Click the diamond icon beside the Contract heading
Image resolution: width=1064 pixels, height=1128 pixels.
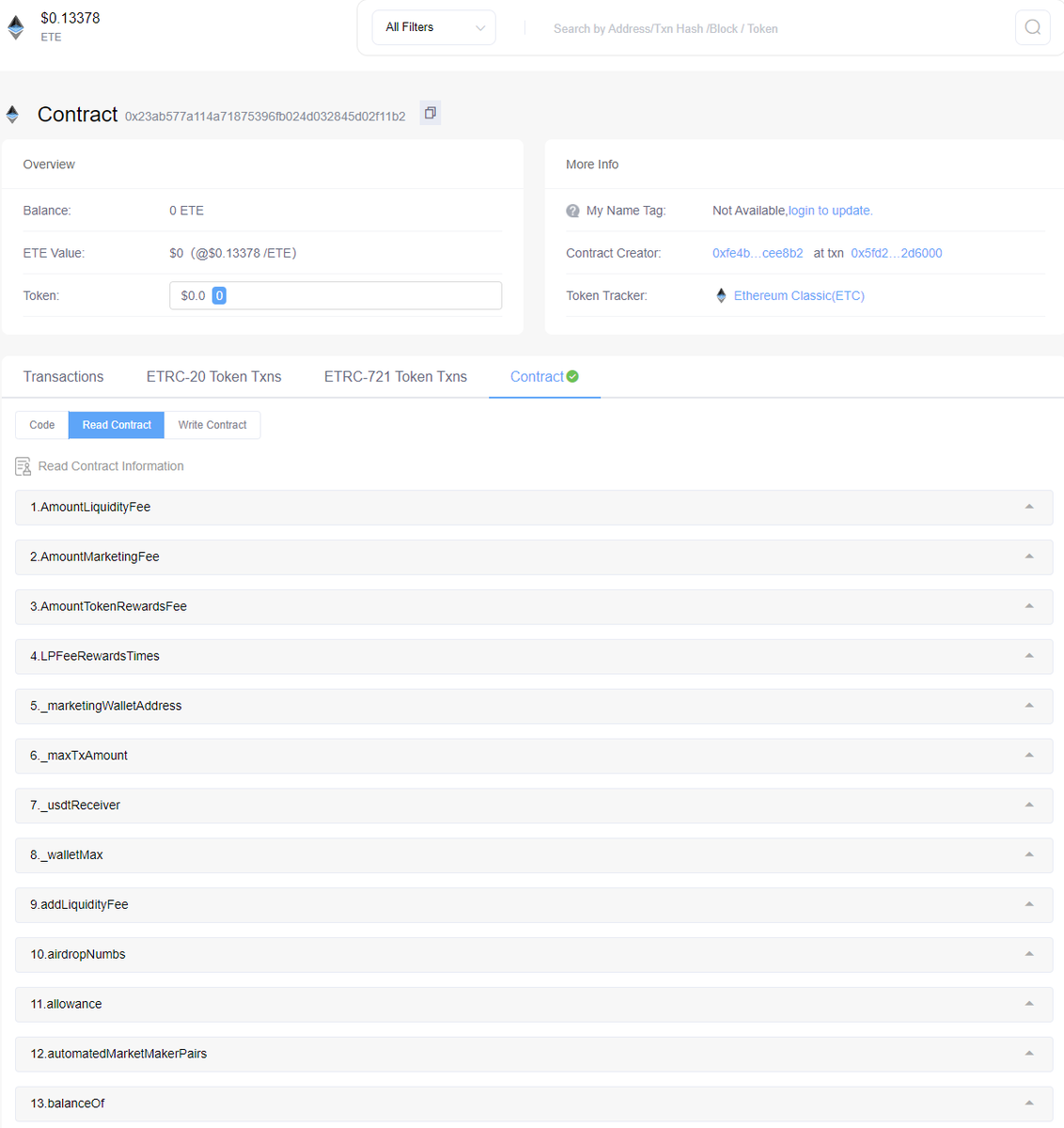12,114
